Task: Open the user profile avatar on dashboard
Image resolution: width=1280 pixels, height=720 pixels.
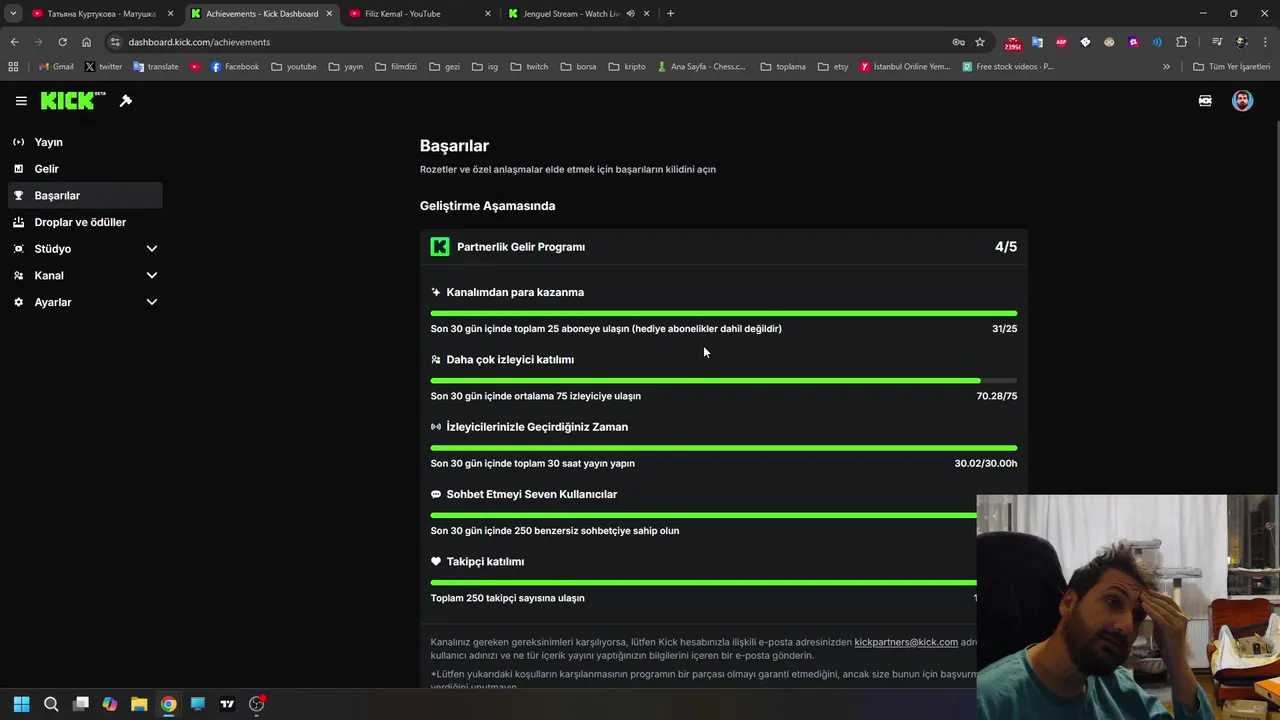Action: pos(1242,101)
